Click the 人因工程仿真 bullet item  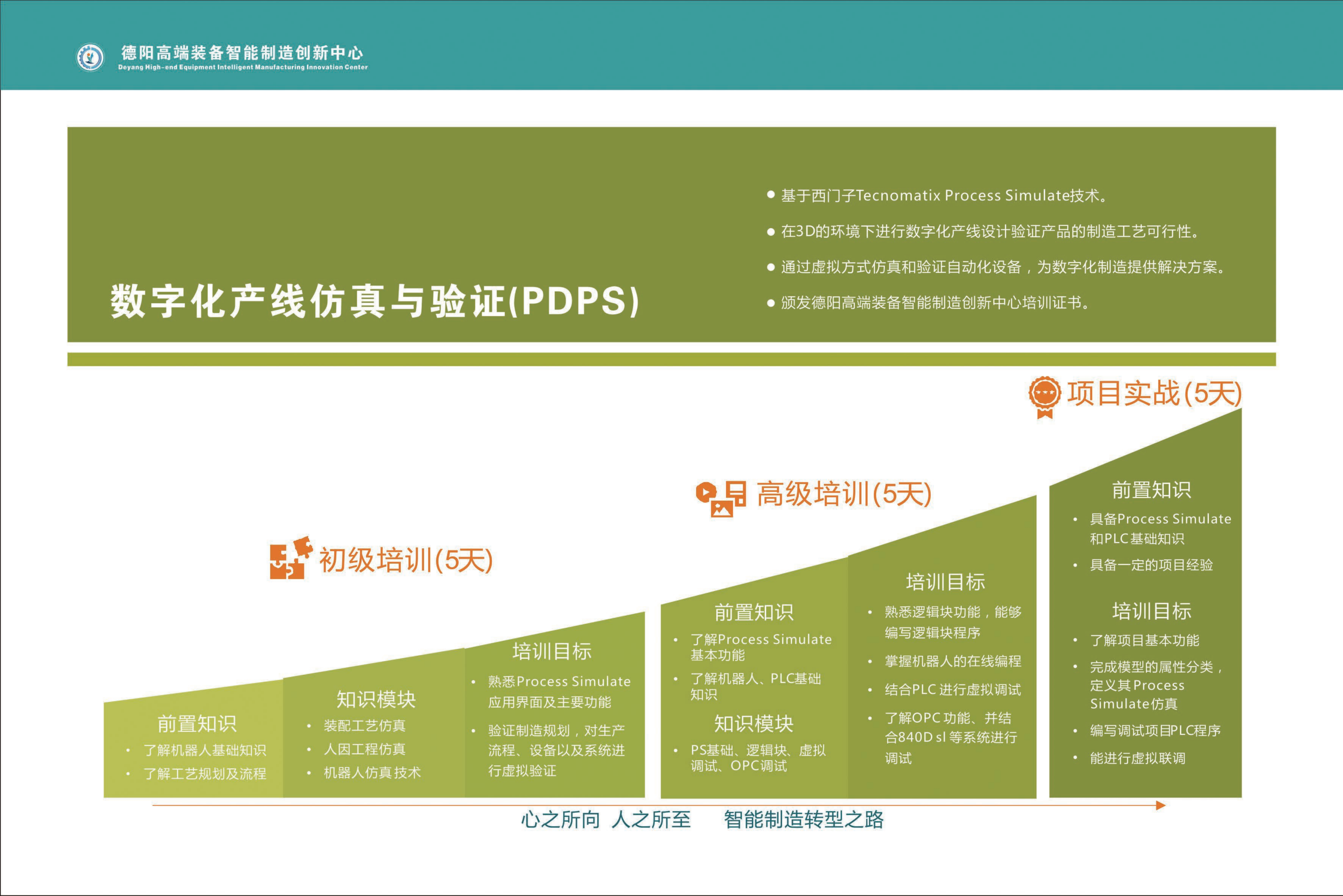click(x=364, y=749)
